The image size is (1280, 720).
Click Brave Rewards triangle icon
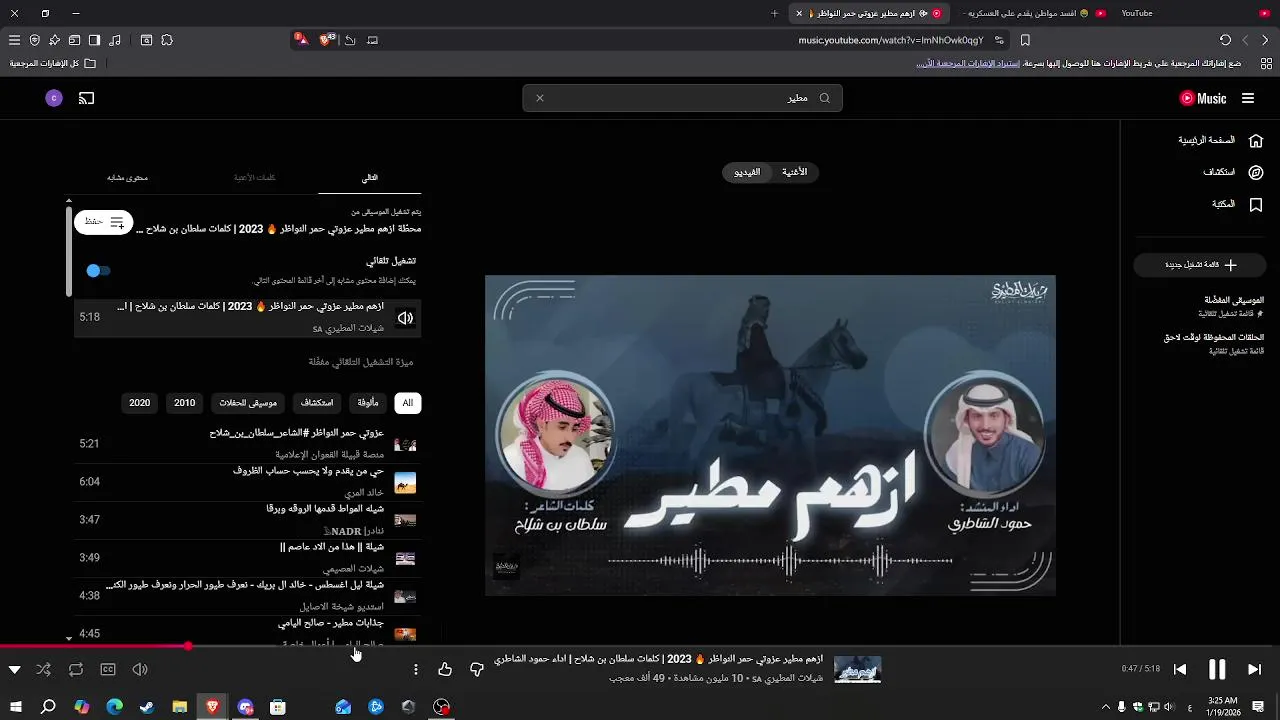[x=301, y=40]
